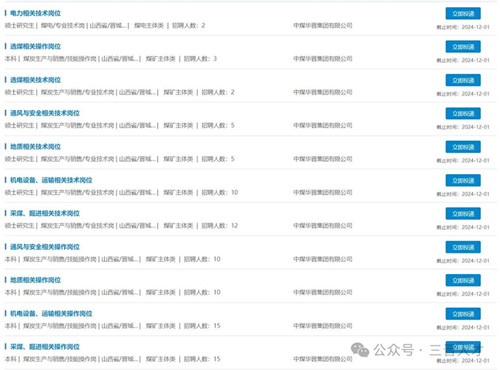Click 立即投递 for the 通风与安全相关操作岗位 job
This screenshot has height=370, width=500.
463,247
